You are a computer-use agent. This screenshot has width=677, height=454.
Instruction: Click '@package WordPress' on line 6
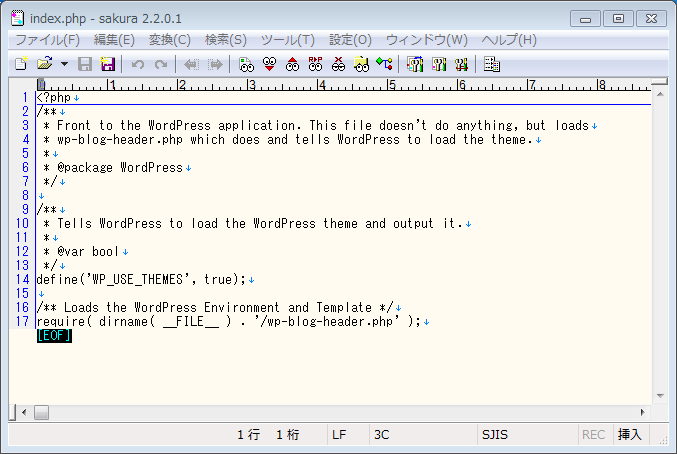pyautogui.click(x=120, y=167)
